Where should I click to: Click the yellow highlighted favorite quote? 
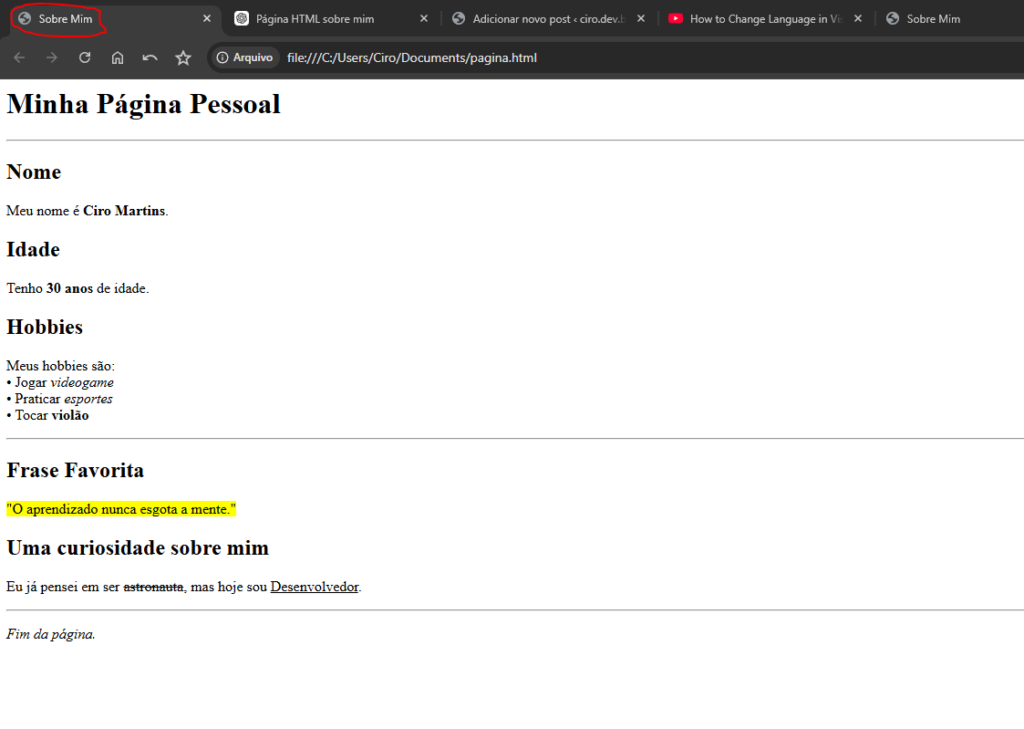121,509
